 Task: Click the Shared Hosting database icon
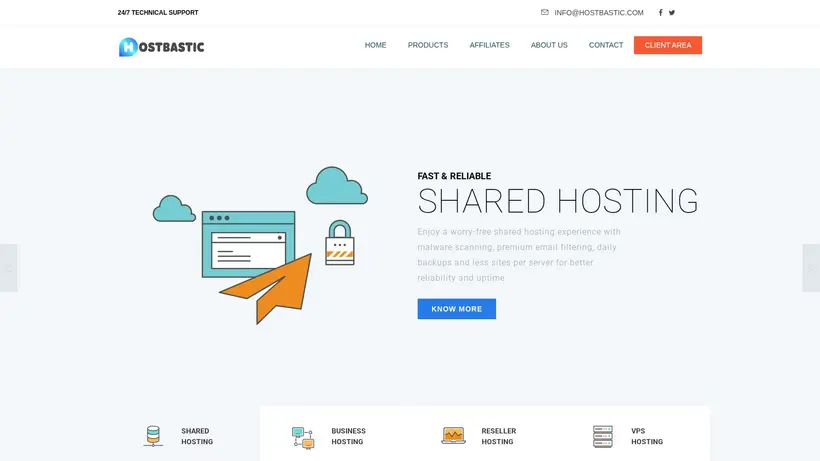[153, 436]
